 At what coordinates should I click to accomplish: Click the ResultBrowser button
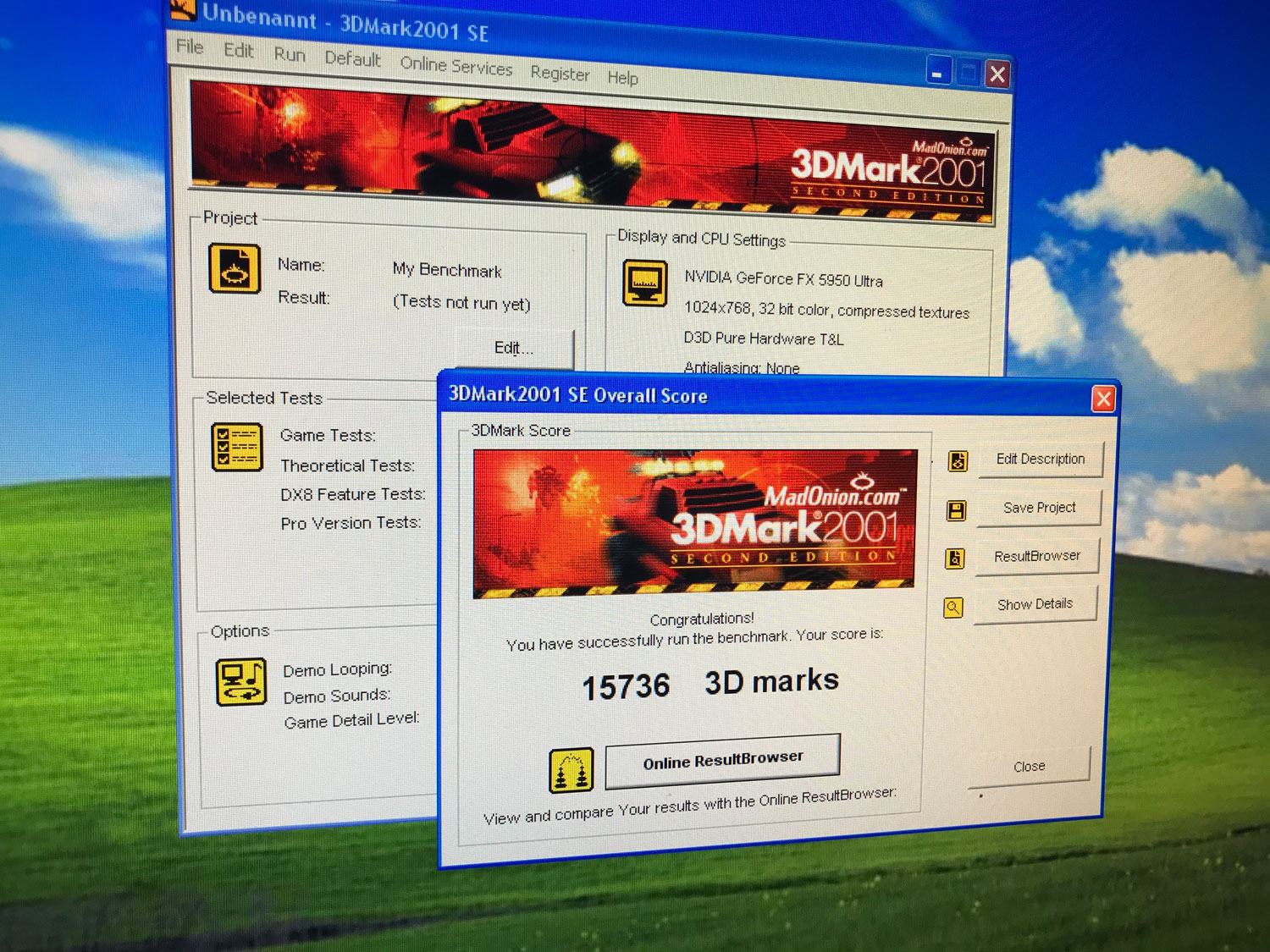1037,556
